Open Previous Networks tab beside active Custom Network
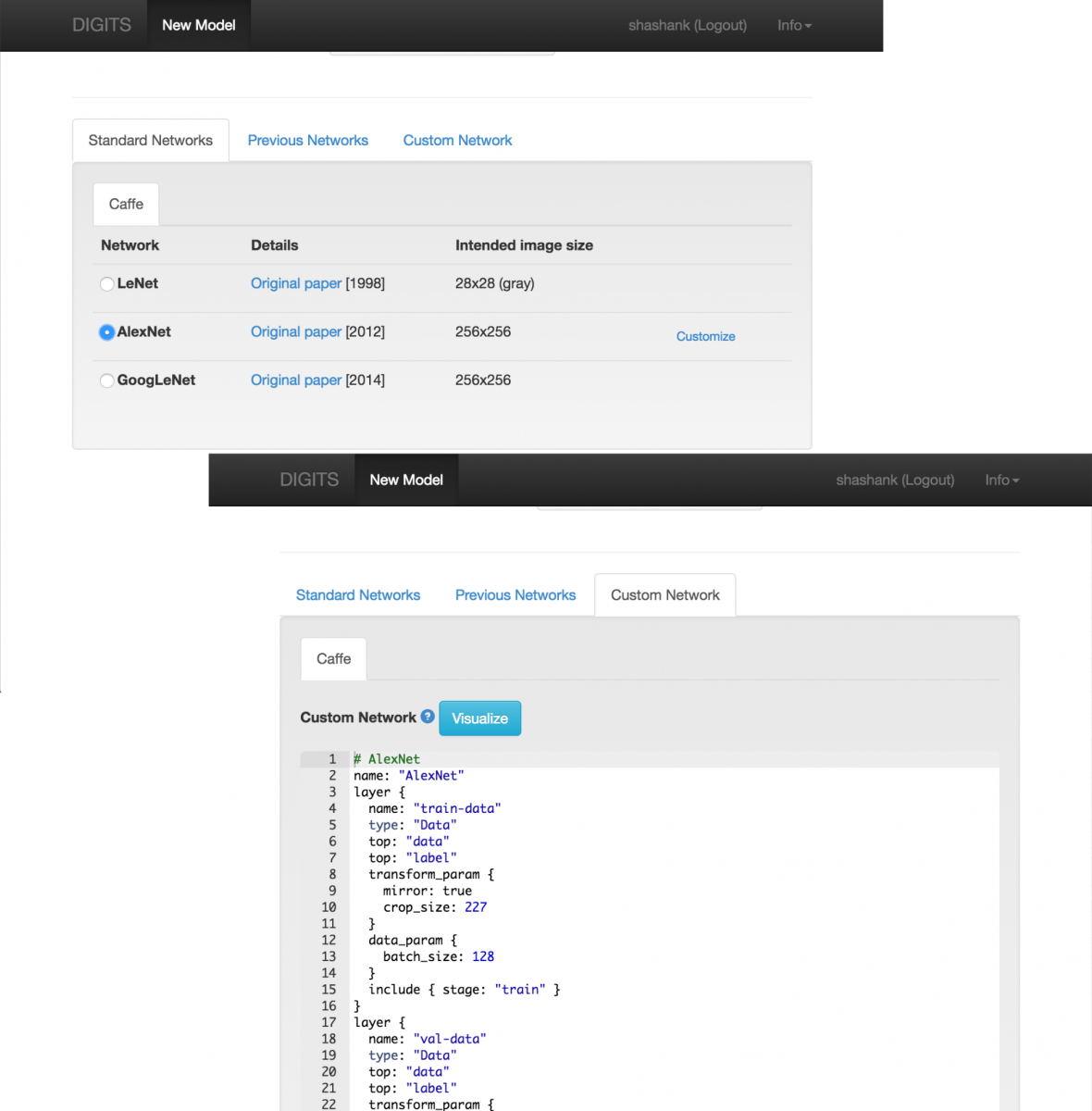 [515, 595]
